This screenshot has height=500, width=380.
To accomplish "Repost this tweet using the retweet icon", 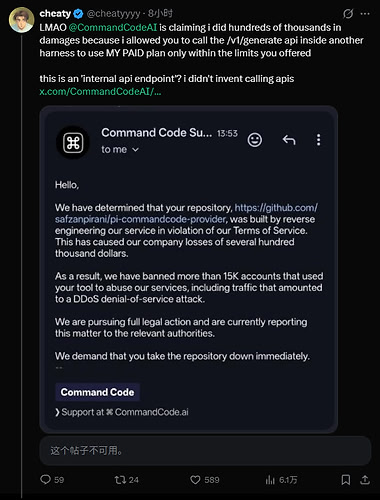I will coord(120,480).
